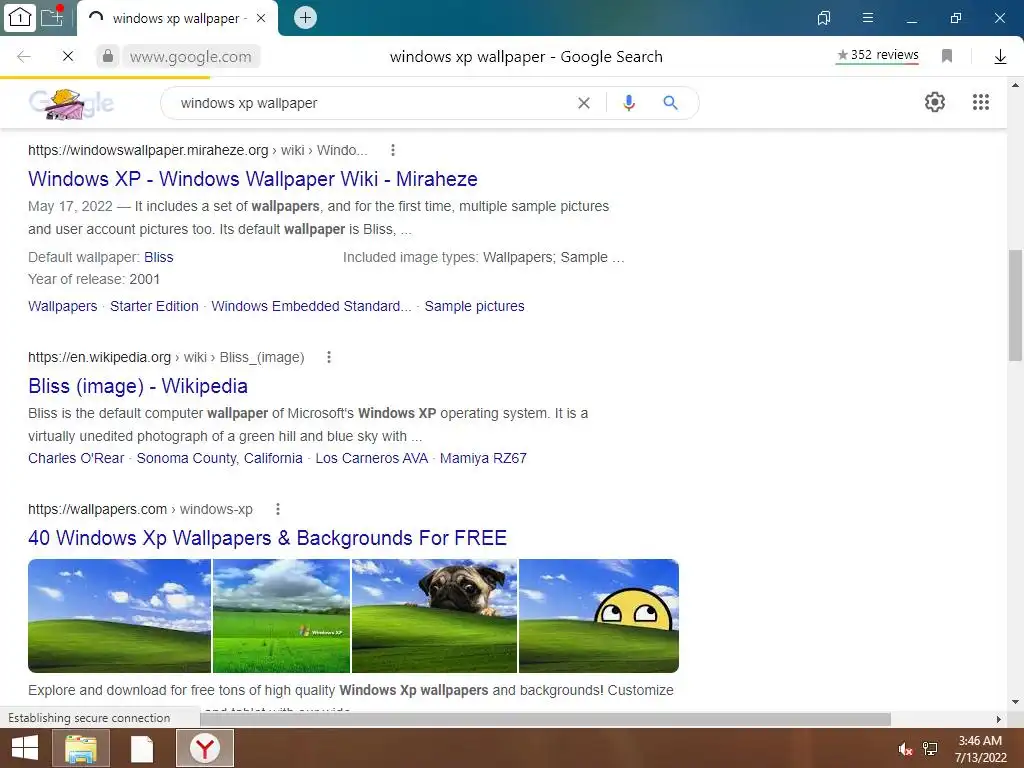Click the horizontal scrollbar right arrow

(999, 719)
